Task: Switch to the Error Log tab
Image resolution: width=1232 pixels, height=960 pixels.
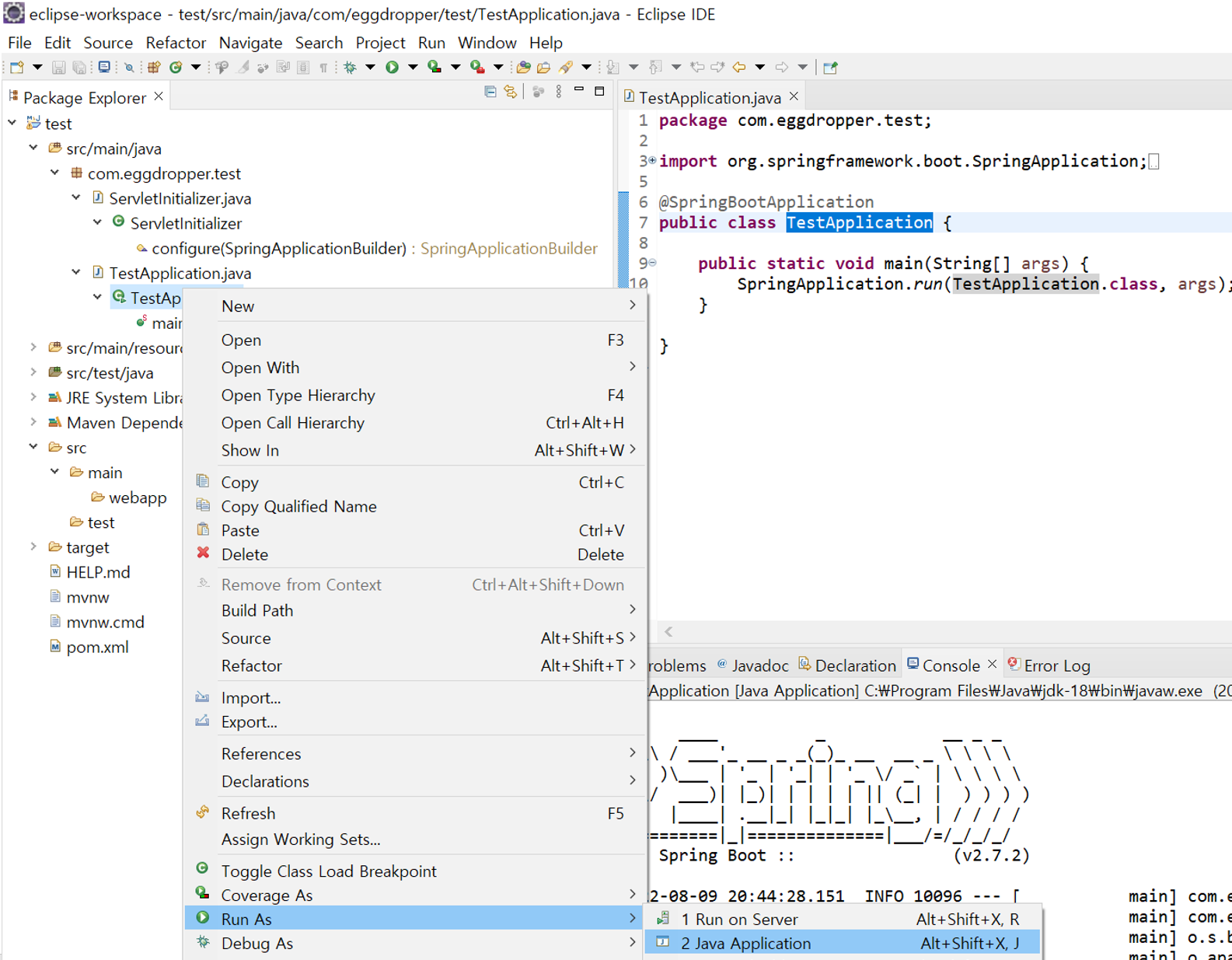Action: (x=1049, y=665)
